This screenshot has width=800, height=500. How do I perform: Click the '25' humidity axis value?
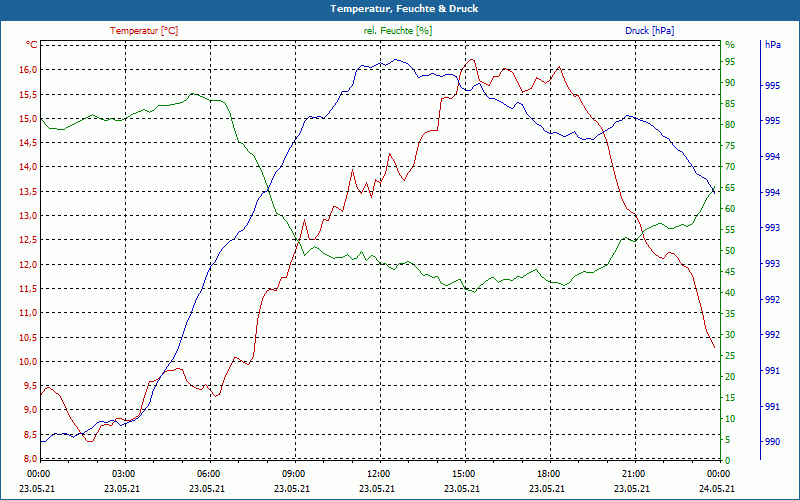(730, 356)
